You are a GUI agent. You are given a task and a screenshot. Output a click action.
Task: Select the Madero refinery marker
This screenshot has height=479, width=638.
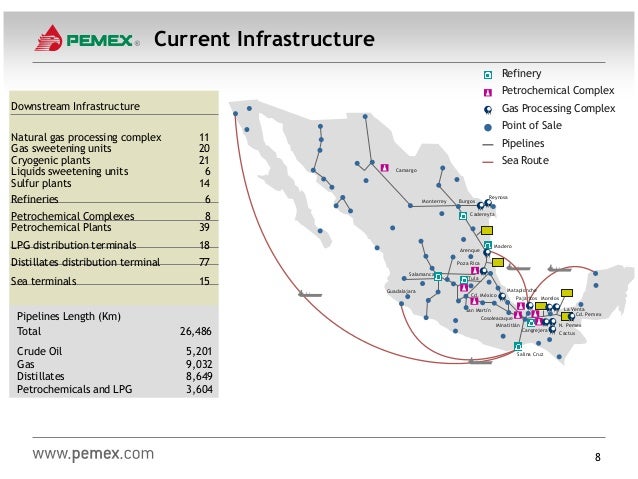(x=488, y=245)
